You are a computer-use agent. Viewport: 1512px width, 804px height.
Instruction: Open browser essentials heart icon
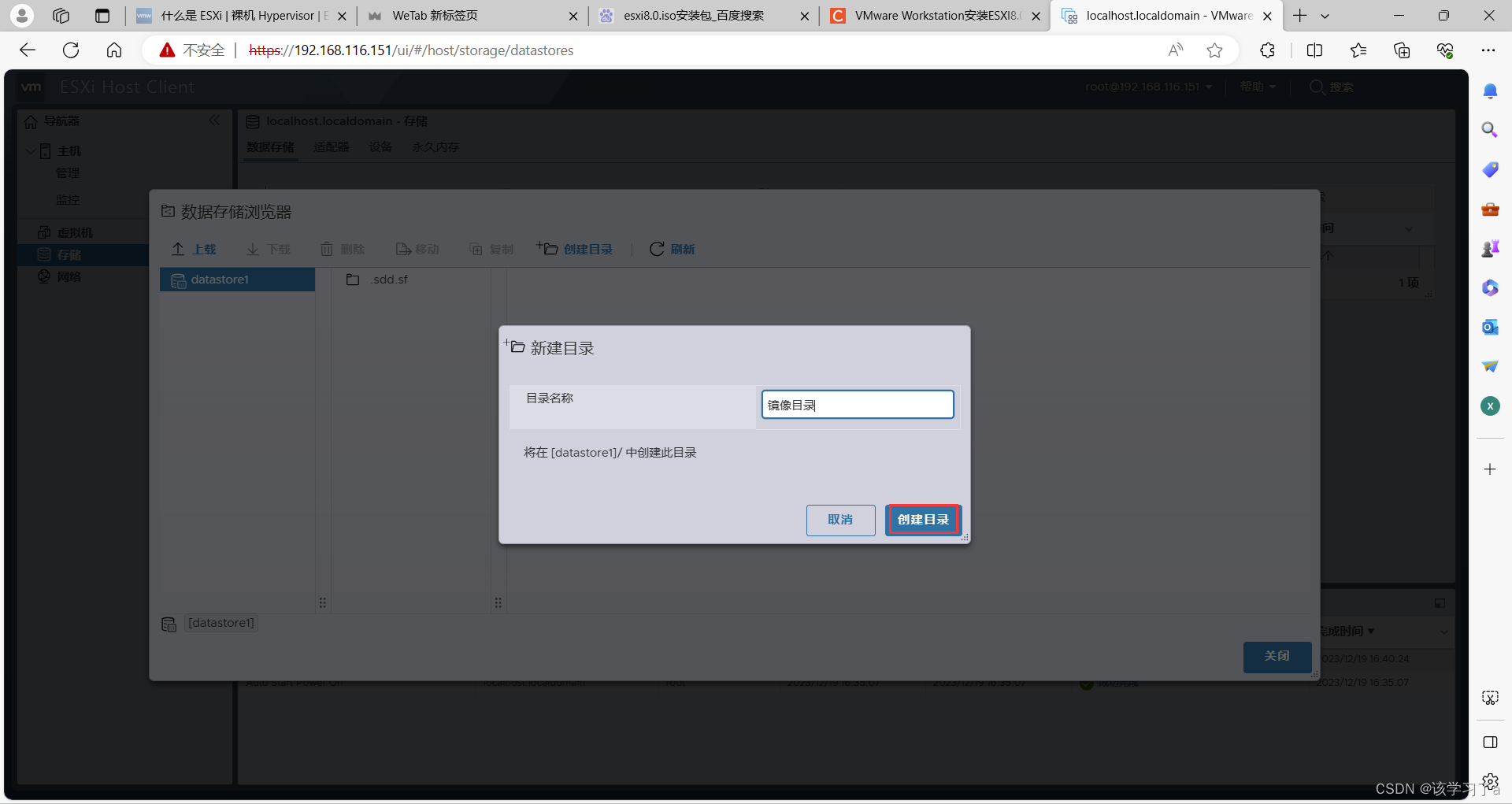pyautogui.click(x=1445, y=50)
